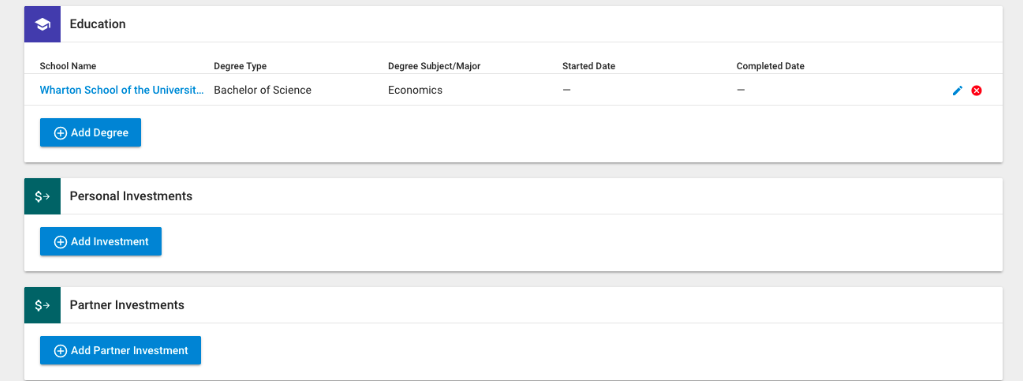The height and width of the screenshot is (381, 1023).
Task: Click the Add Degree button label
Action: (100, 133)
